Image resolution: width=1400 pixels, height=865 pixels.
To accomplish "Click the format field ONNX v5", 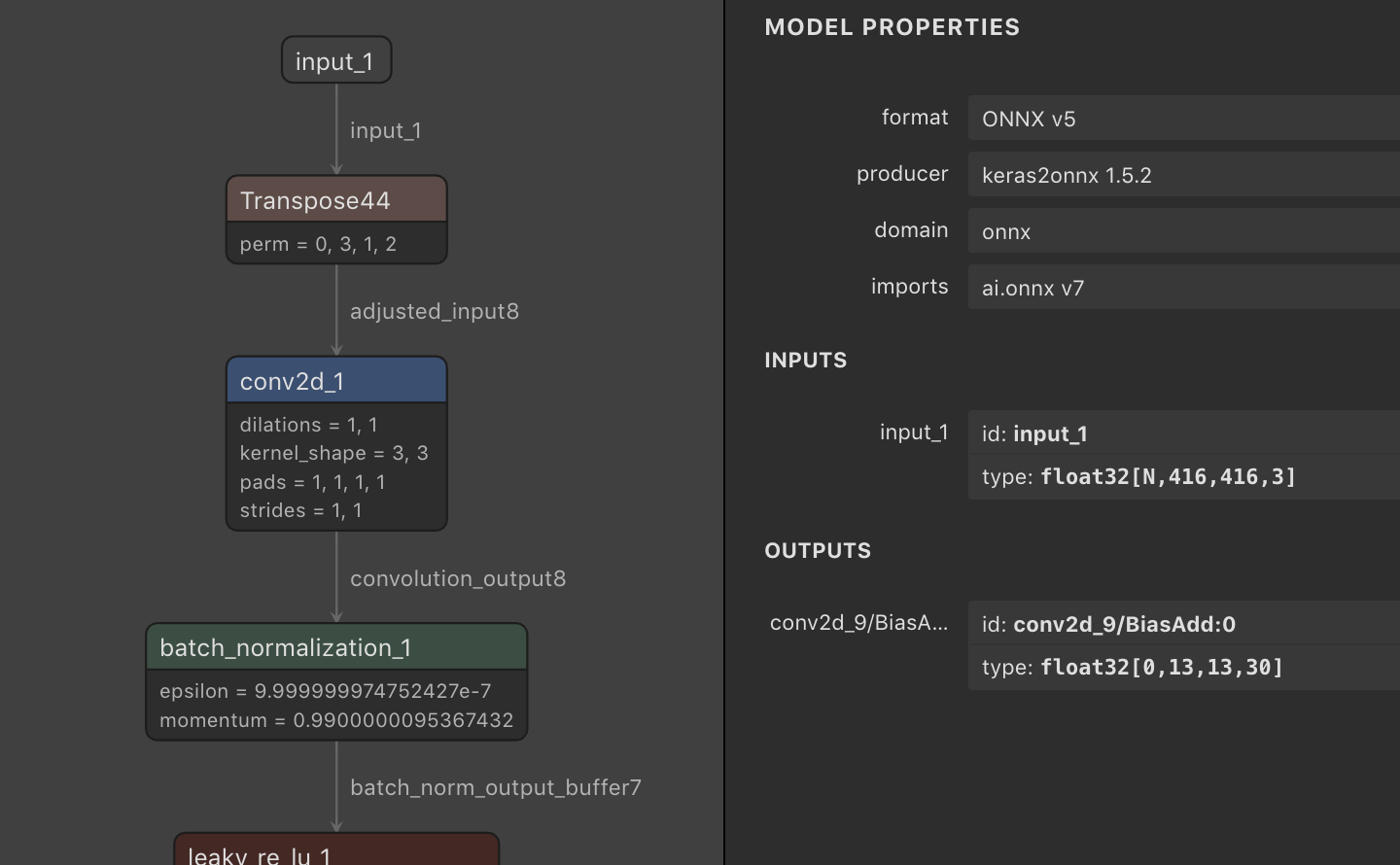I will coord(1184,118).
